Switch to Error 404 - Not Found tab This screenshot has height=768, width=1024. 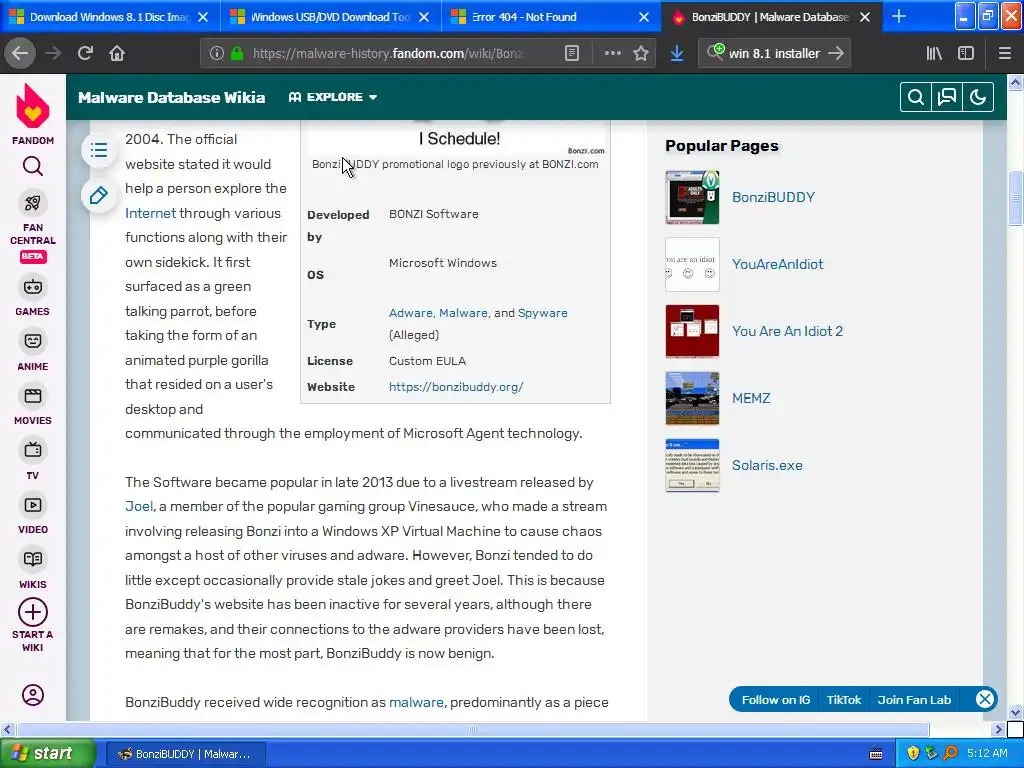[551, 17]
